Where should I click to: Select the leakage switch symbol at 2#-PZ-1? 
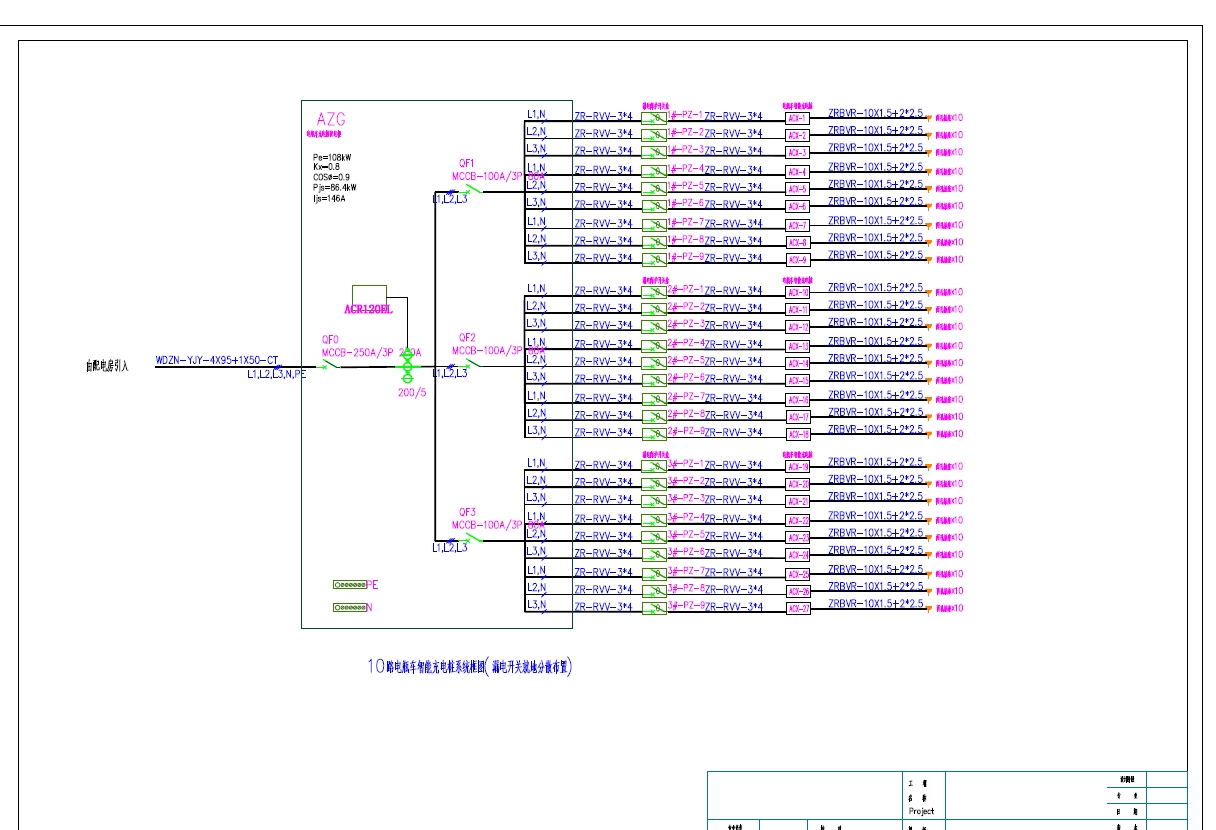pos(654,292)
